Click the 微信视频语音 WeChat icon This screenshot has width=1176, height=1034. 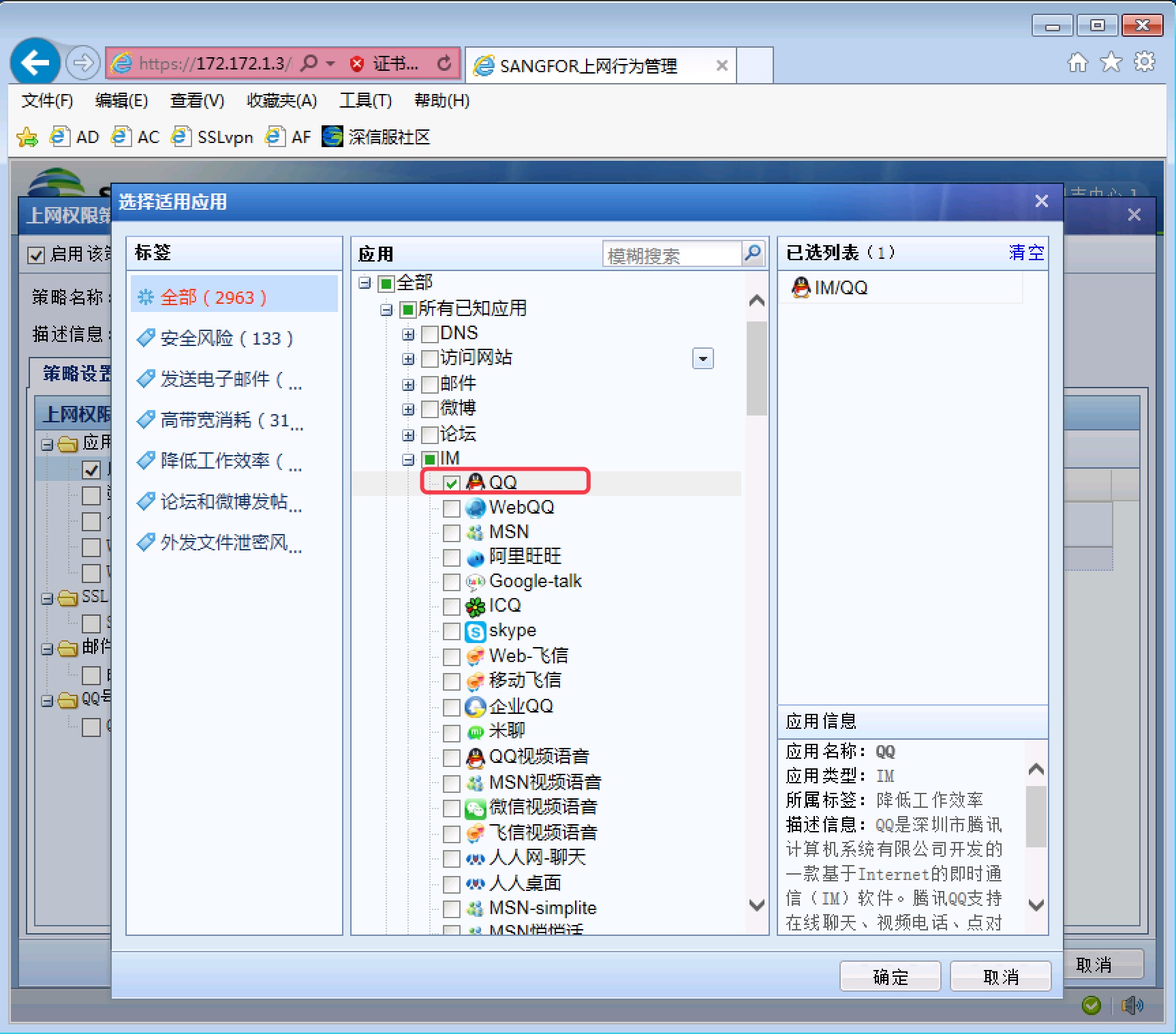[x=476, y=808]
